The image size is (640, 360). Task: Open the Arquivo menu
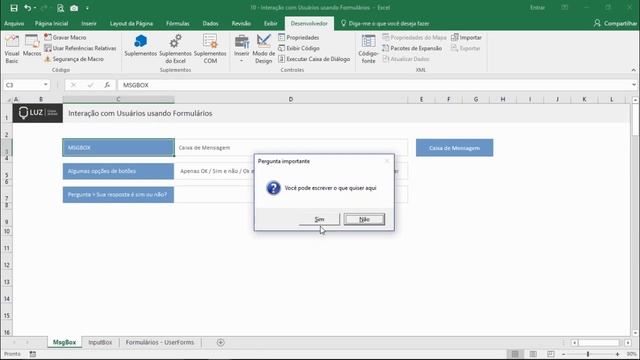click(x=14, y=24)
